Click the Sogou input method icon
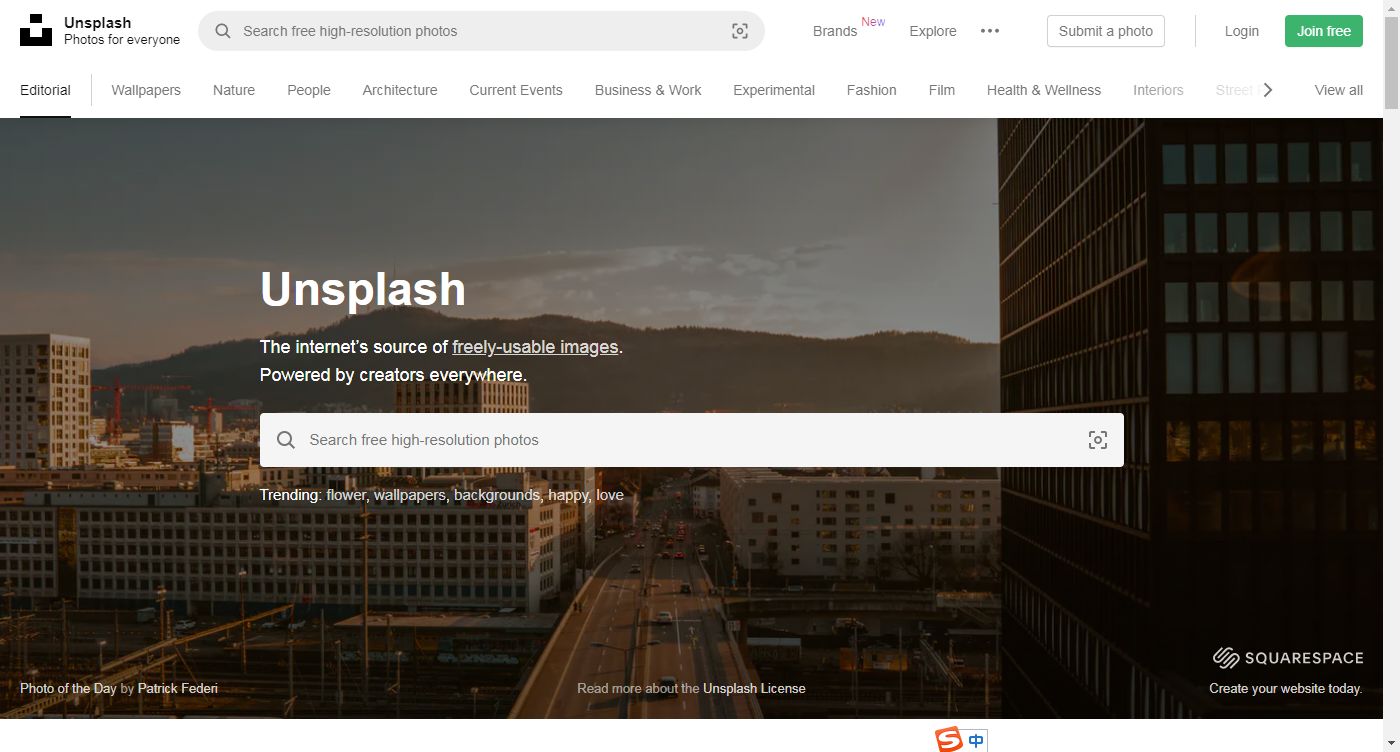Image resolution: width=1400 pixels, height=752 pixels. pos(948,740)
